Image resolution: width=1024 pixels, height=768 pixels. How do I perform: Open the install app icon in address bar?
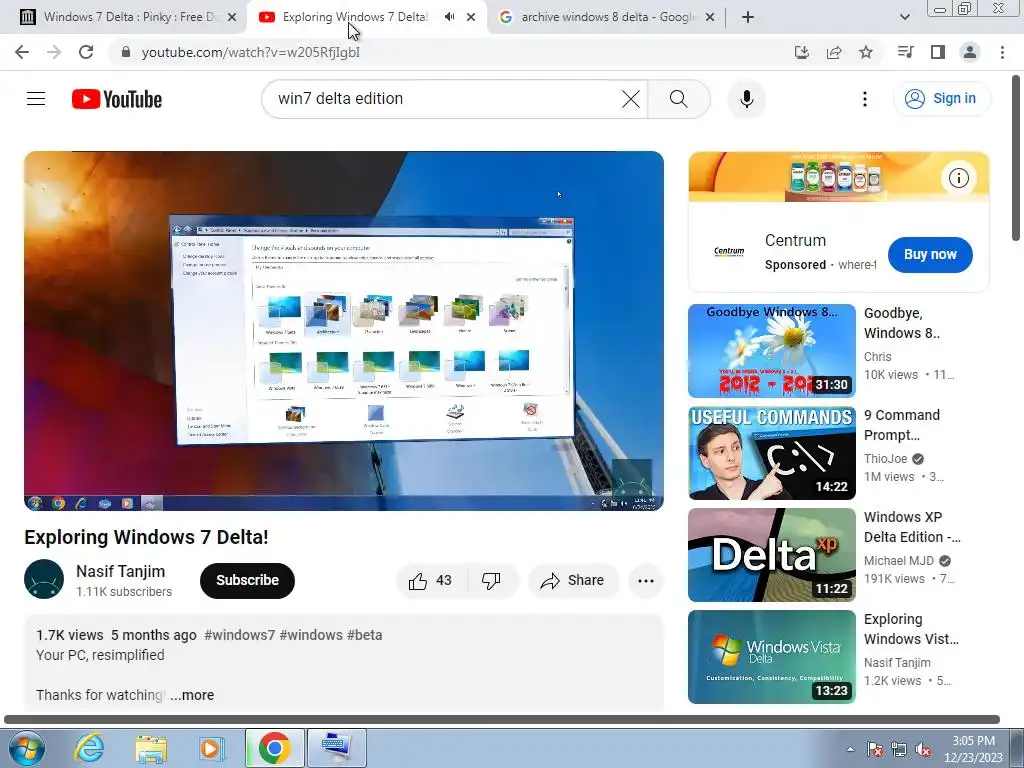click(x=801, y=52)
